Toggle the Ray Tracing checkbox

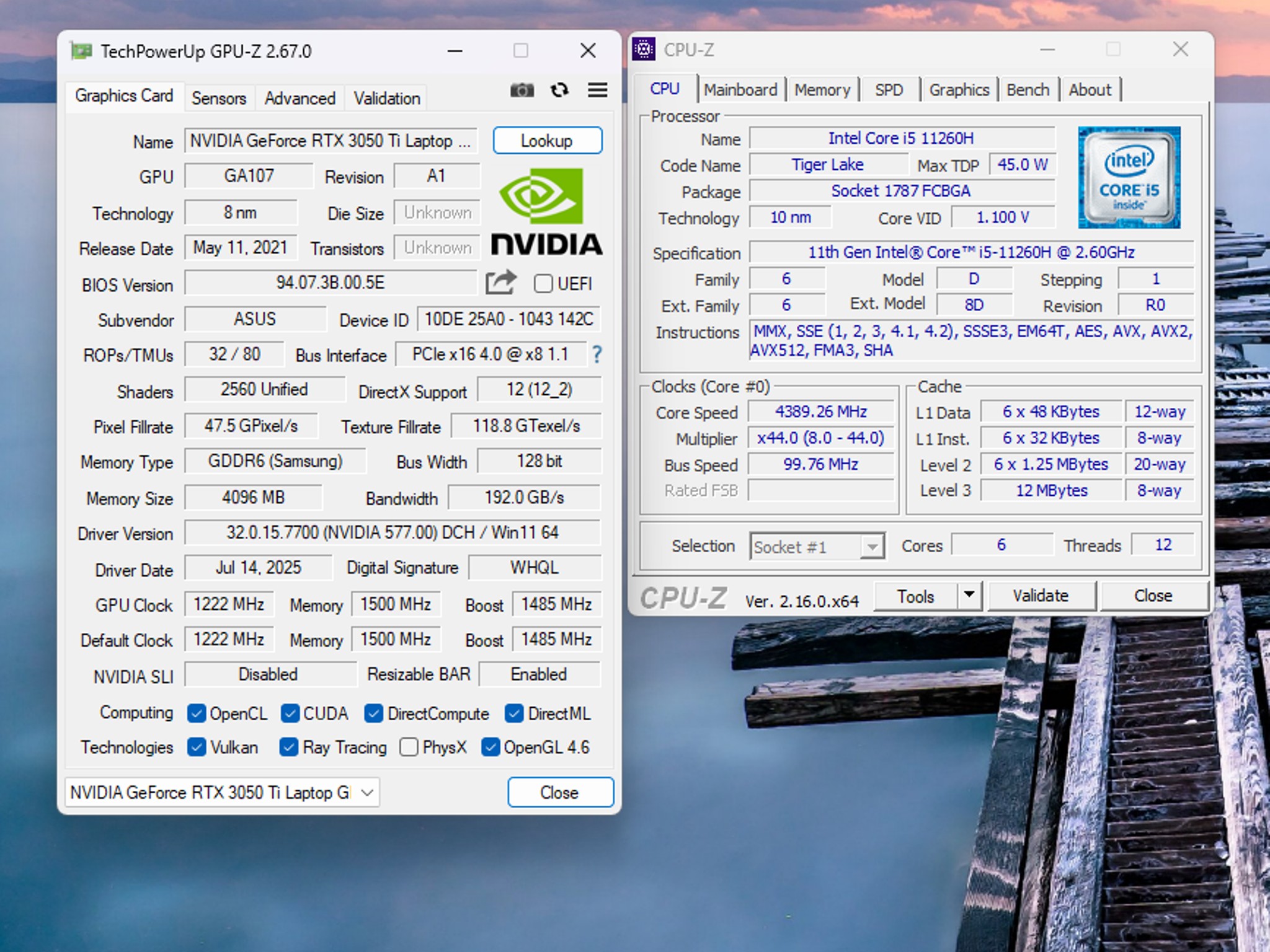tap(288, 747)
